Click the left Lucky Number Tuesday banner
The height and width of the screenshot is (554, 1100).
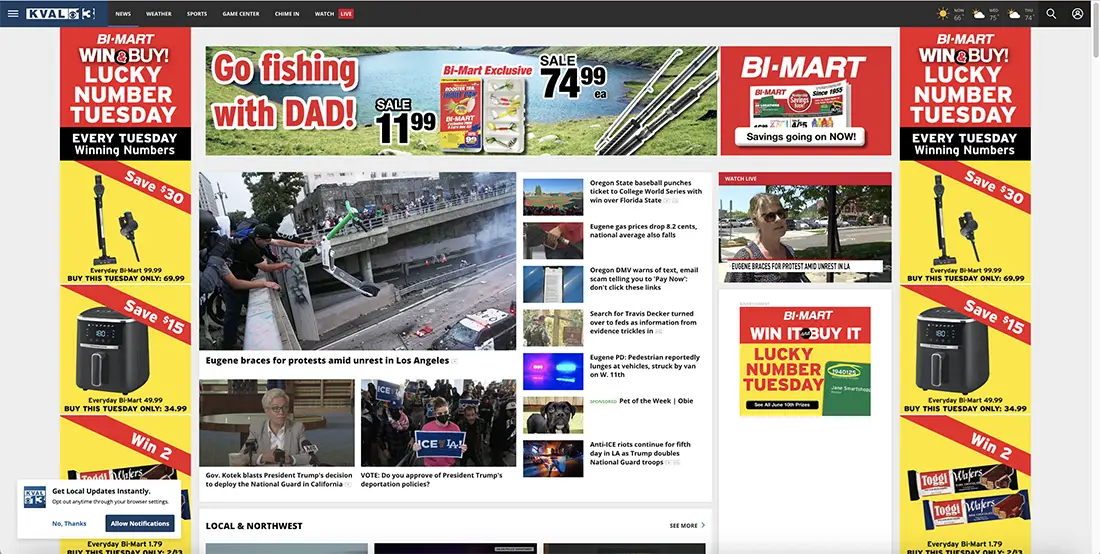pyautogui.click(x=125, y=94)
